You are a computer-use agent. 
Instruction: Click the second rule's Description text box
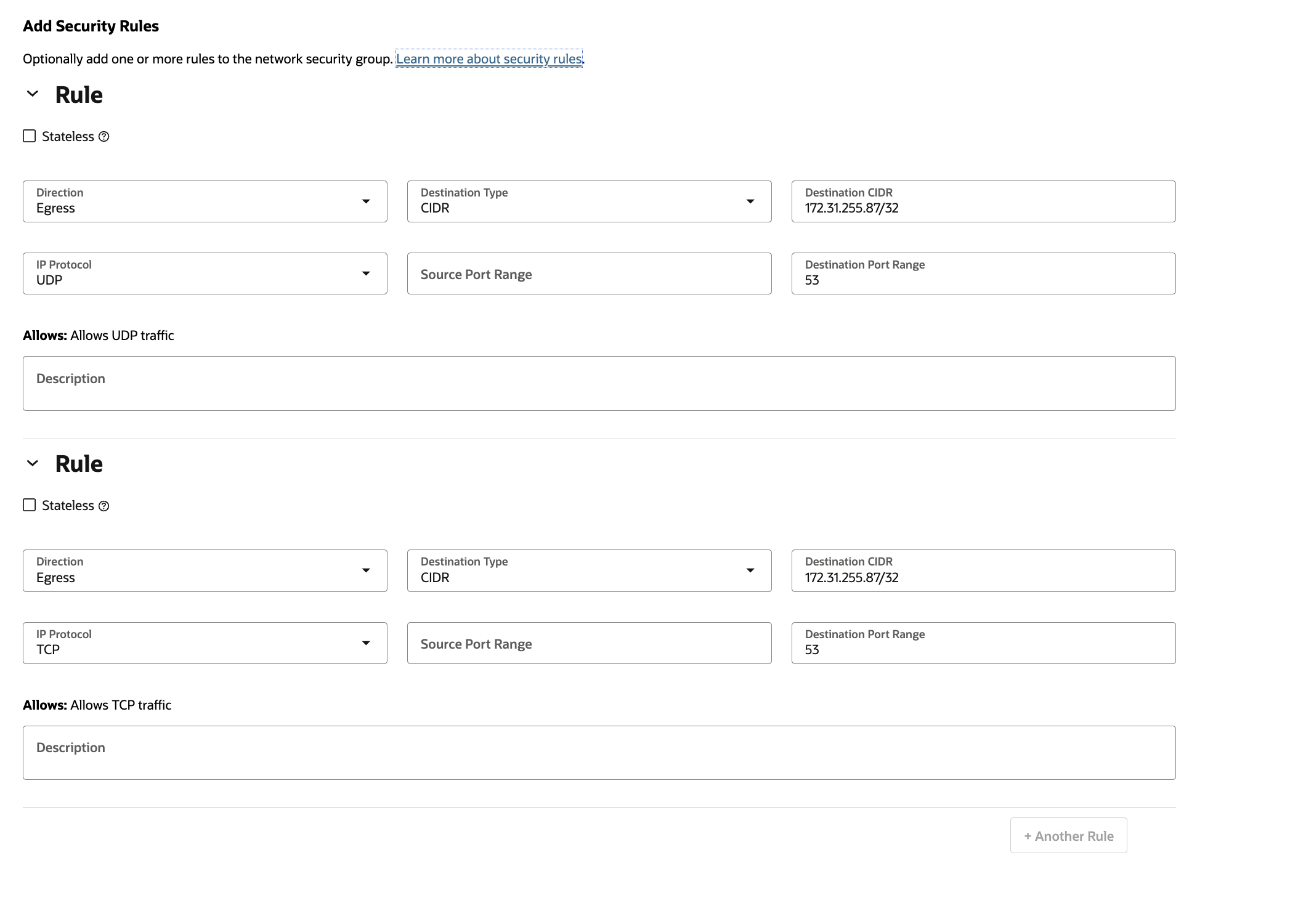click(x=599, y=753)
